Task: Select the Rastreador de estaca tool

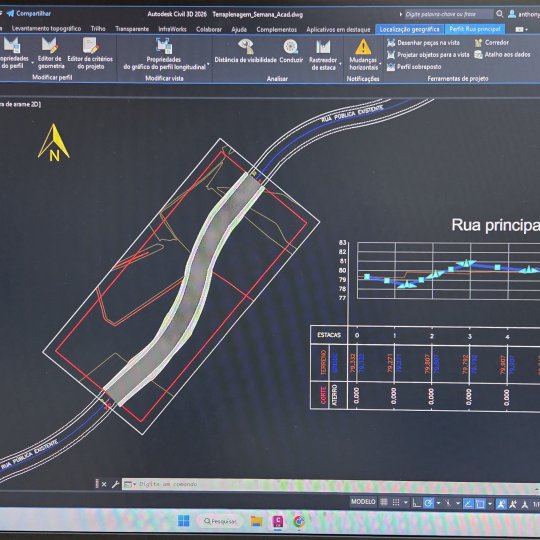Action: (323, 54)
